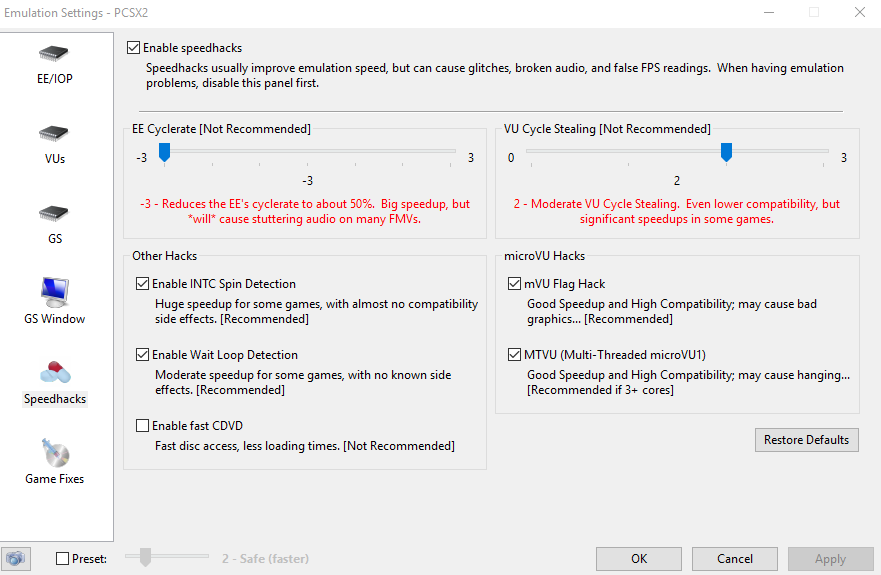The width and height of the screenshot is (881, 575).
Task: Select the VUs chip icon
Action: click(x=54, y=134)
